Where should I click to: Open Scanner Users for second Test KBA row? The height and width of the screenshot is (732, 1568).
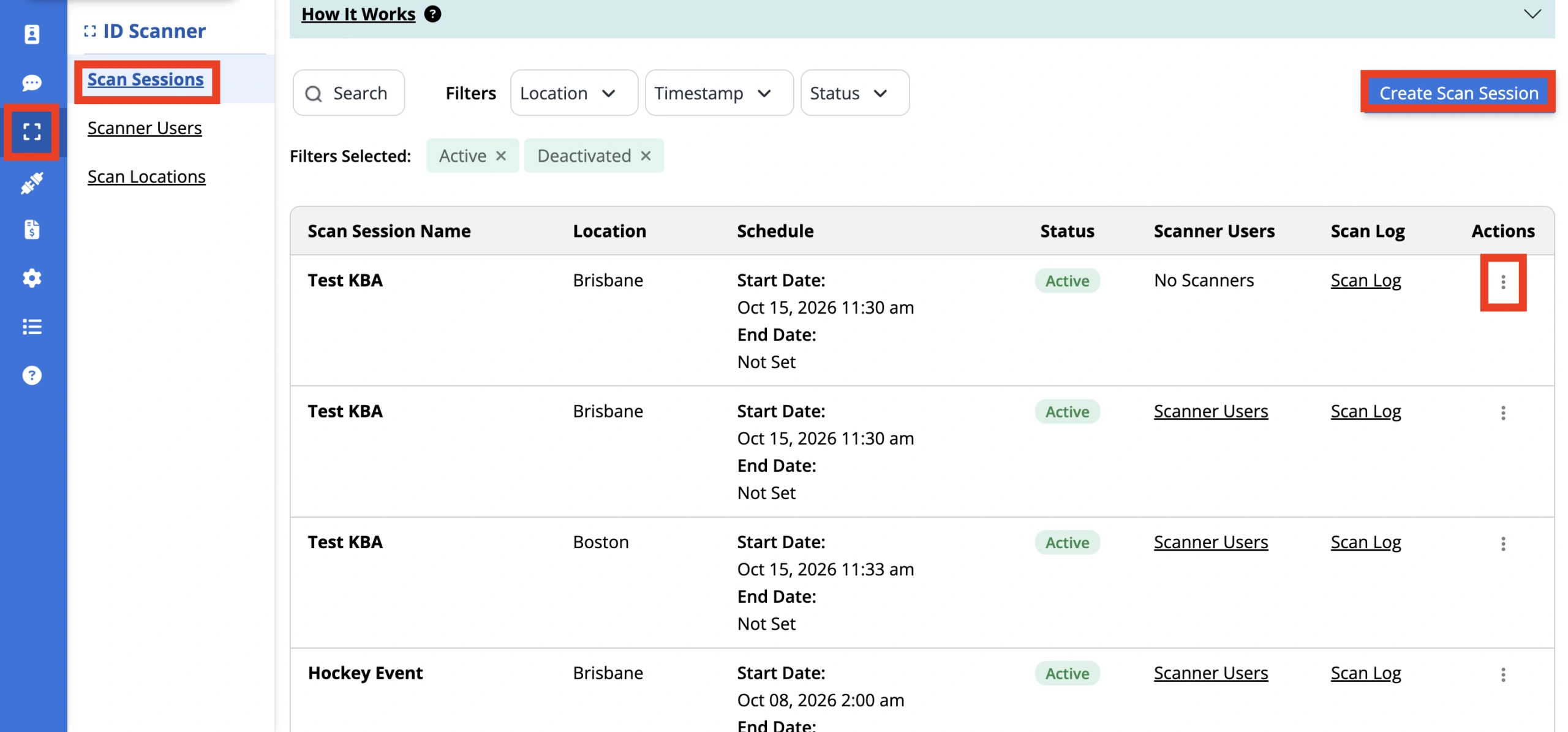tap(1210, 411)
